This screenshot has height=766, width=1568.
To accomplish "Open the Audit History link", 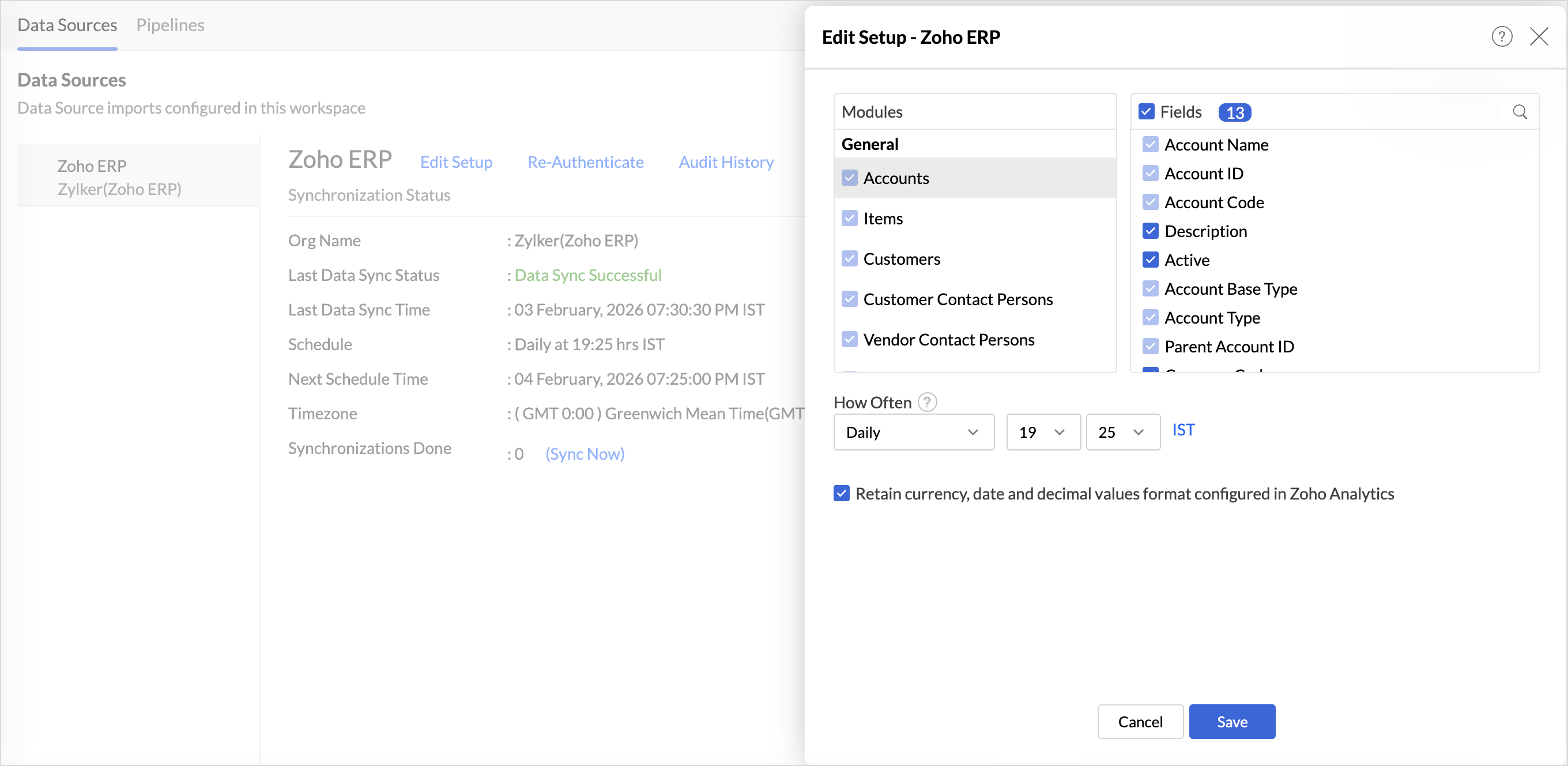I will 726,162.
